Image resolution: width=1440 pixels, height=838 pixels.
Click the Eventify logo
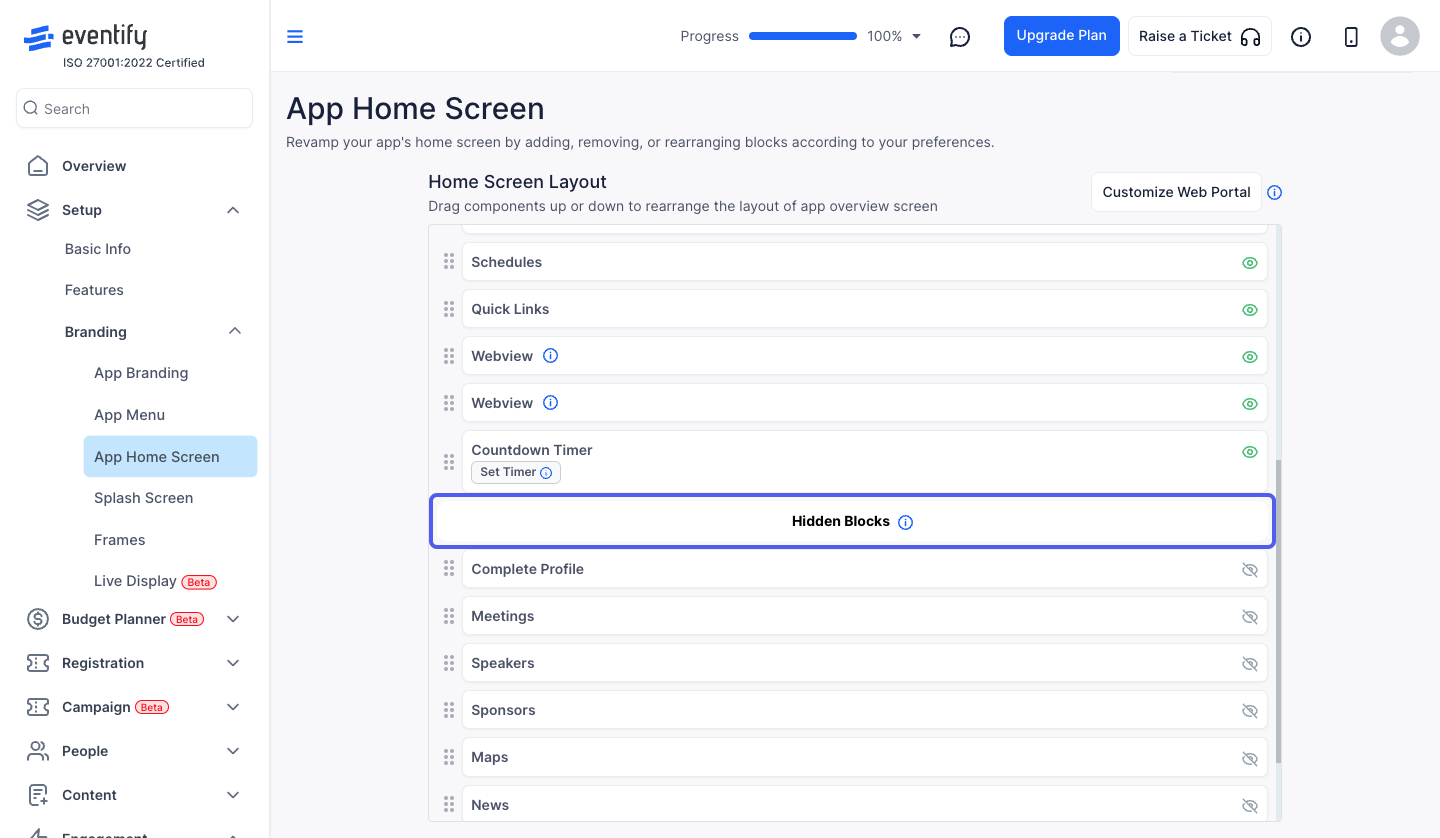[x=85, y=38]
